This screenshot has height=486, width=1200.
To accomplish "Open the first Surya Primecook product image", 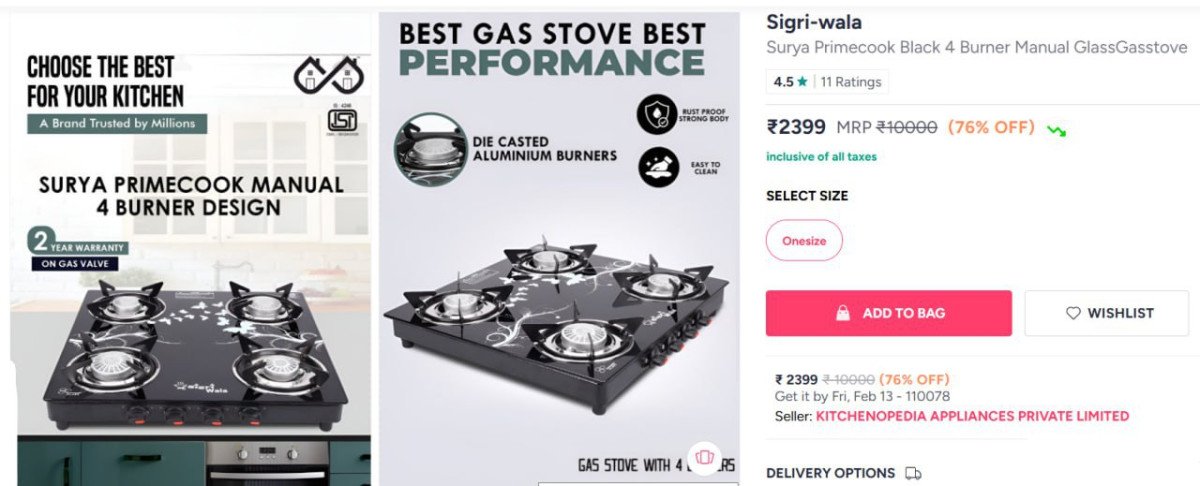I will tap(188, 250).
